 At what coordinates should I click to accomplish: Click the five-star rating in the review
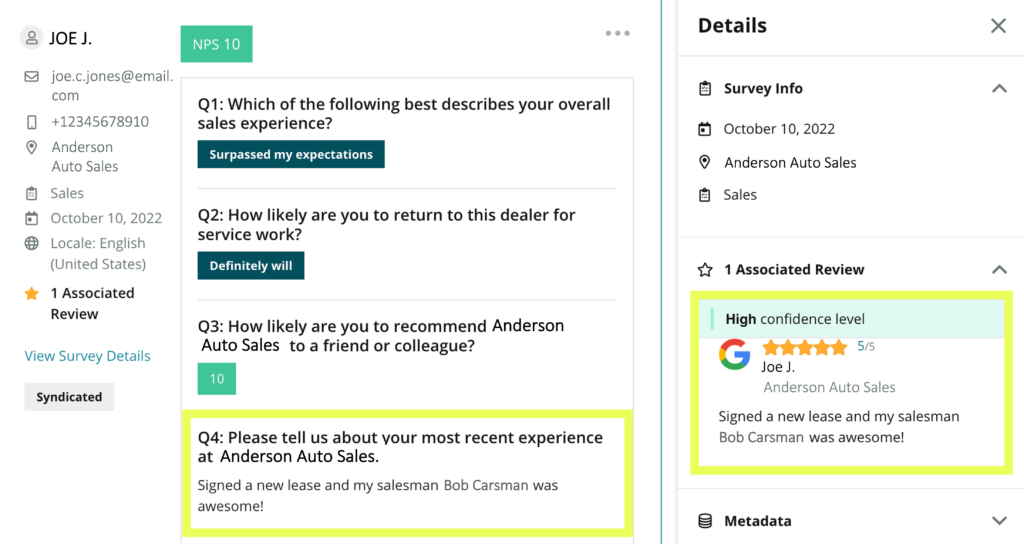tap(804, 348)
